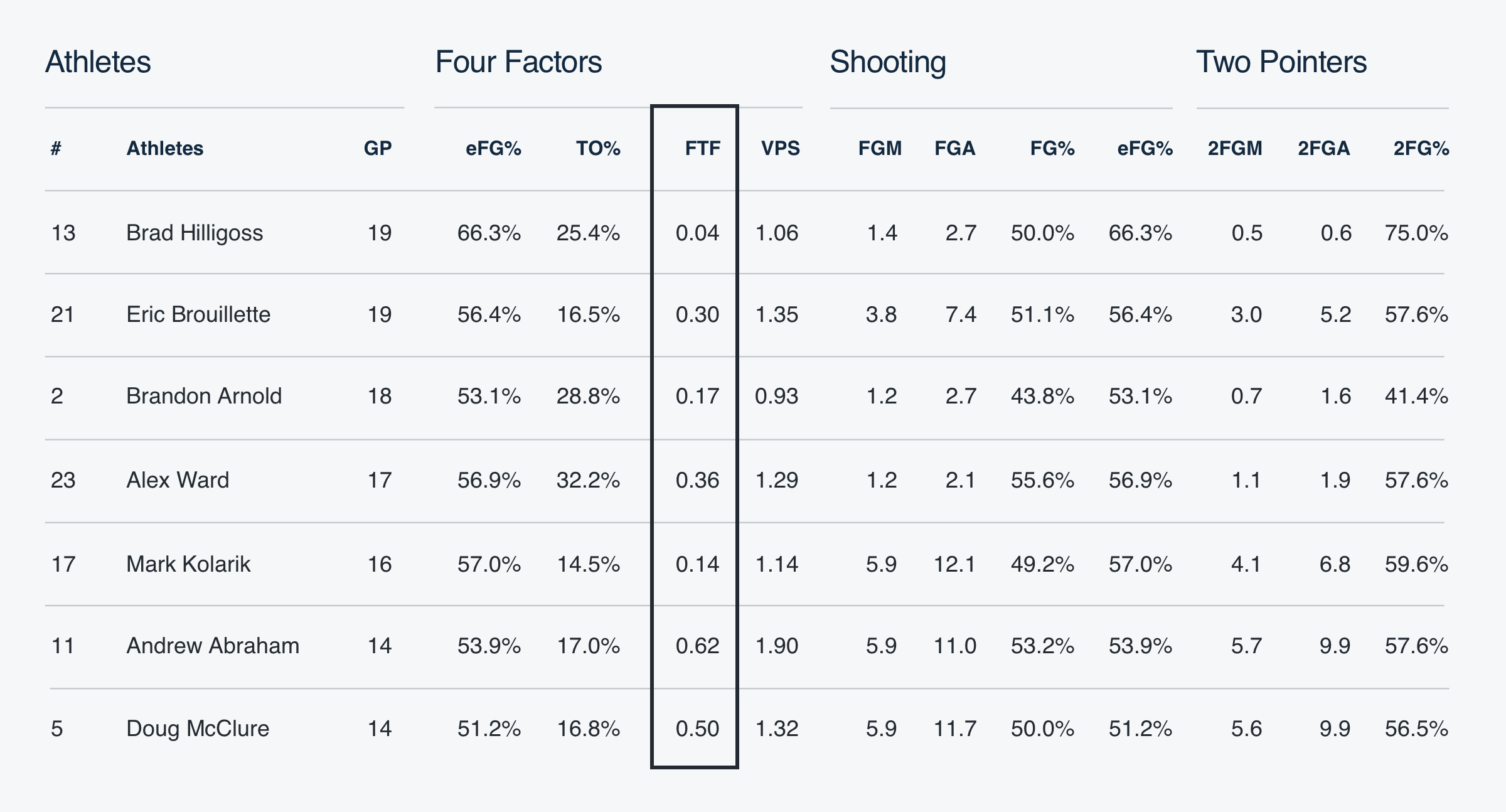Viewport: 1506px width, 812px height.
Task: Sort table by GP column header
Action: [x=378, y=149]
